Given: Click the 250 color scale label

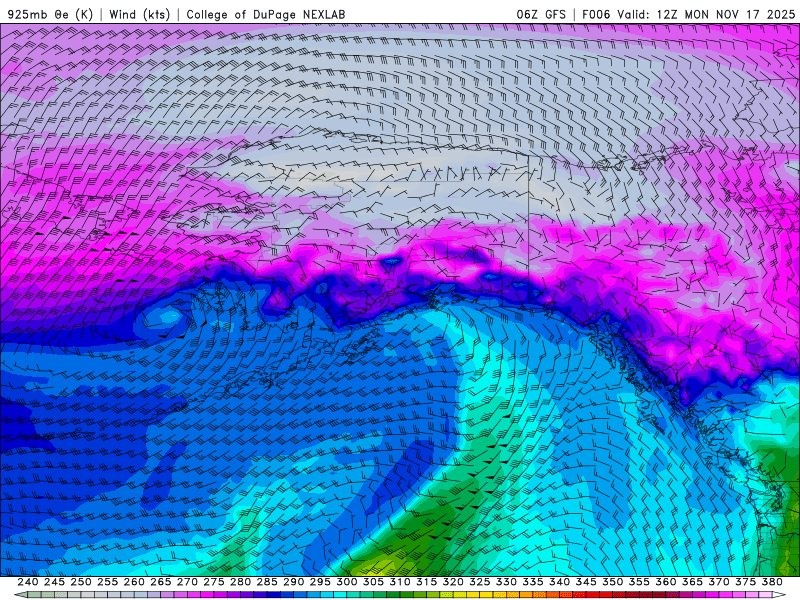Looking at the screenshot, I should click(81, 582).
